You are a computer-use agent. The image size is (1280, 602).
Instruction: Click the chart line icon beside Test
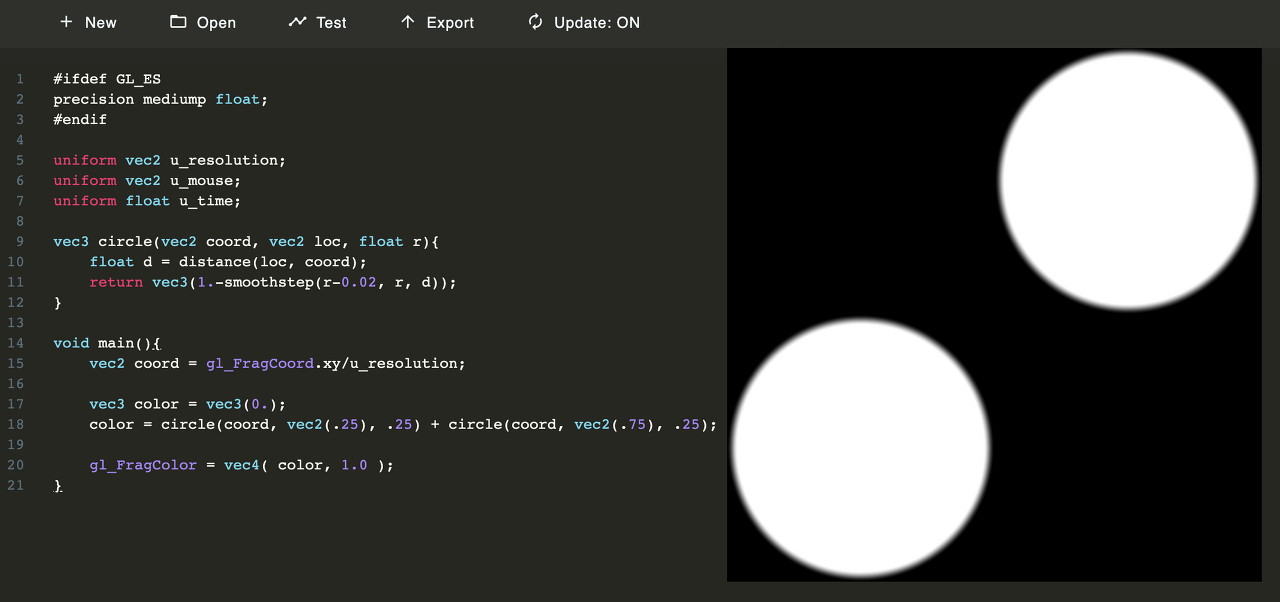coord(297,22)
